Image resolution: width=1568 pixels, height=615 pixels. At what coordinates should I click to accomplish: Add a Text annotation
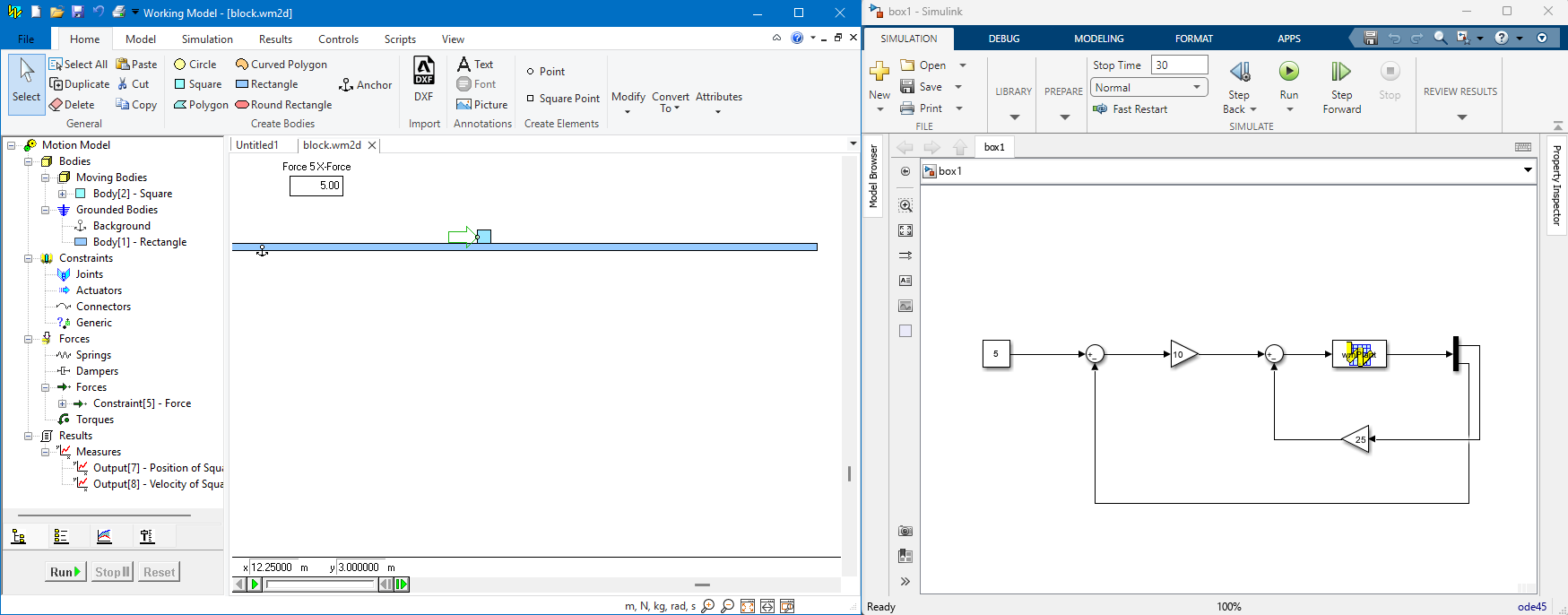475,65
